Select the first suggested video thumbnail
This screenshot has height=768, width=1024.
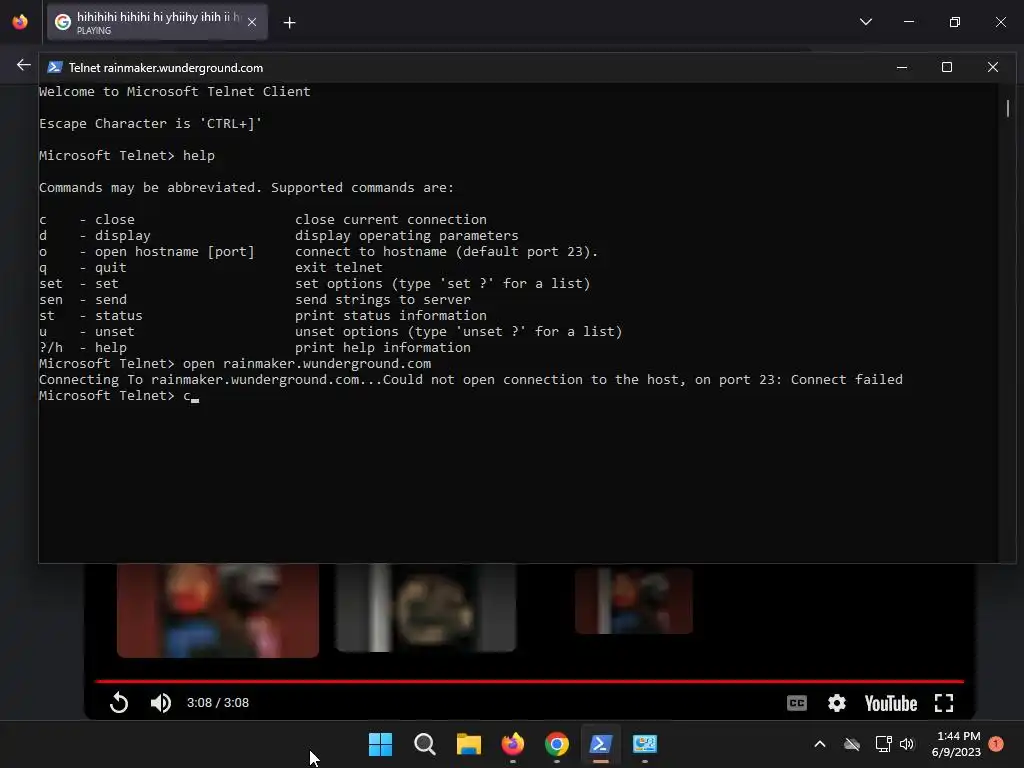217,610
